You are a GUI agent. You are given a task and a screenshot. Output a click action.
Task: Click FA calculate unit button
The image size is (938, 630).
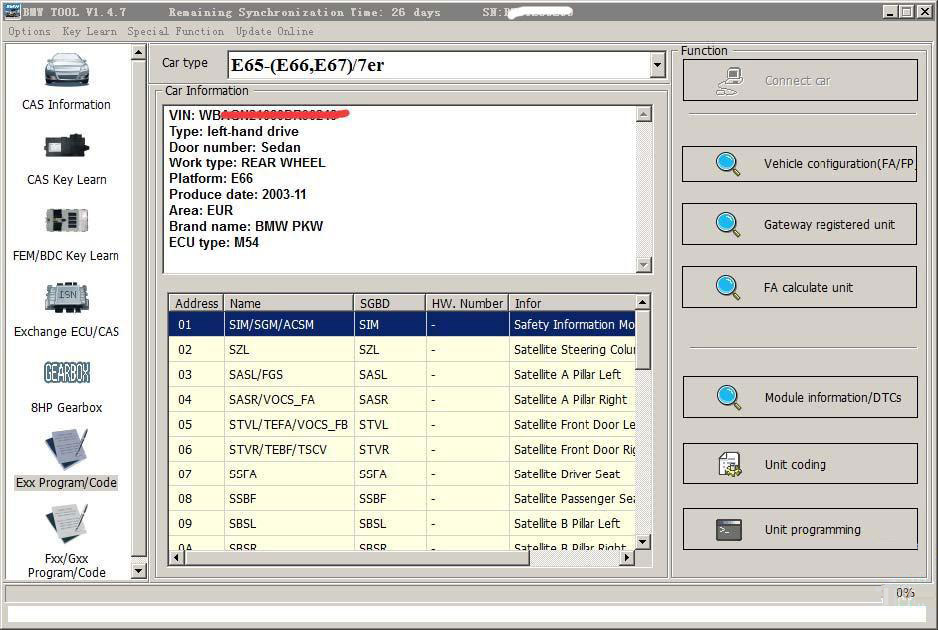(799, 287)
